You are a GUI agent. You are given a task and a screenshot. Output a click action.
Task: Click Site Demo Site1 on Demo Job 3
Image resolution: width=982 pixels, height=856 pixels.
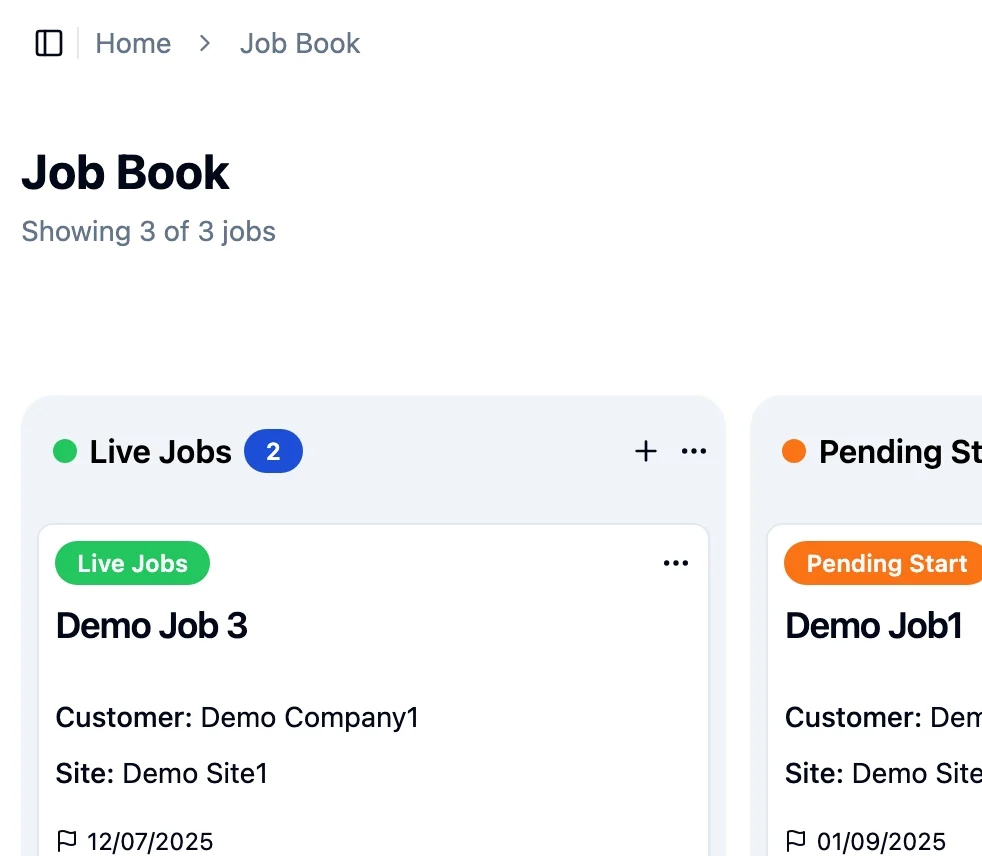(x=162, y=773)
